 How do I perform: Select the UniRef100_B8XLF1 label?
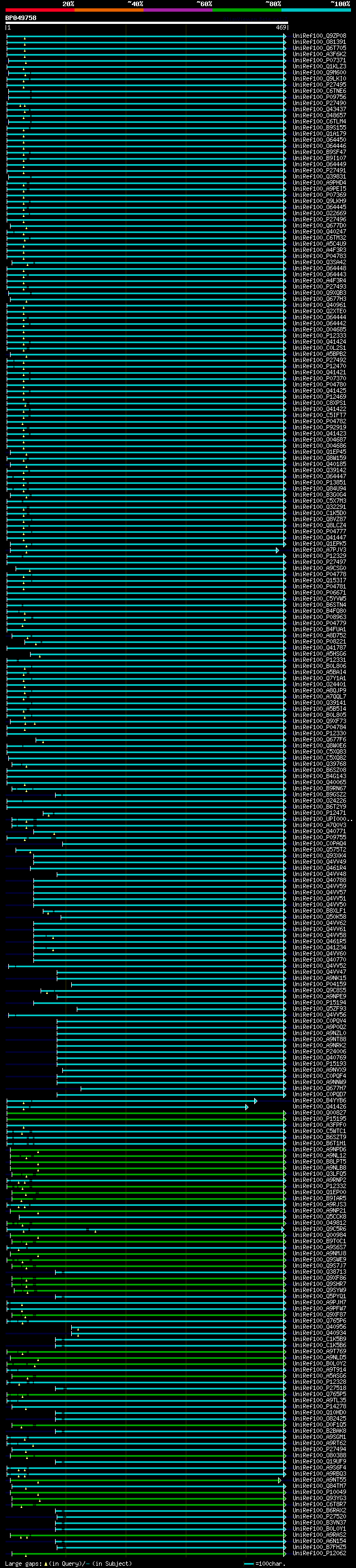point(319,911)
